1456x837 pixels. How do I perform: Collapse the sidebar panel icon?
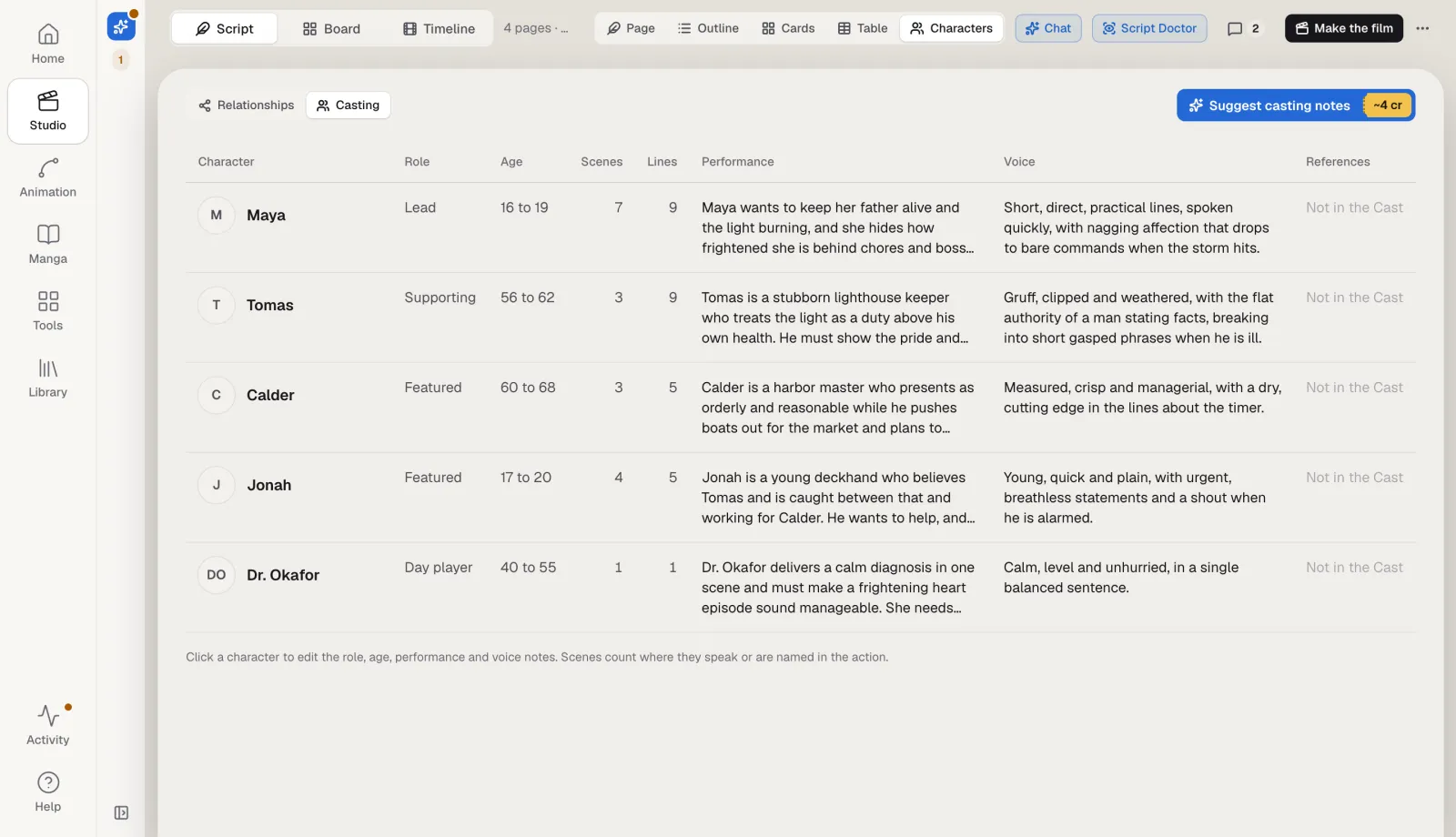121,812
